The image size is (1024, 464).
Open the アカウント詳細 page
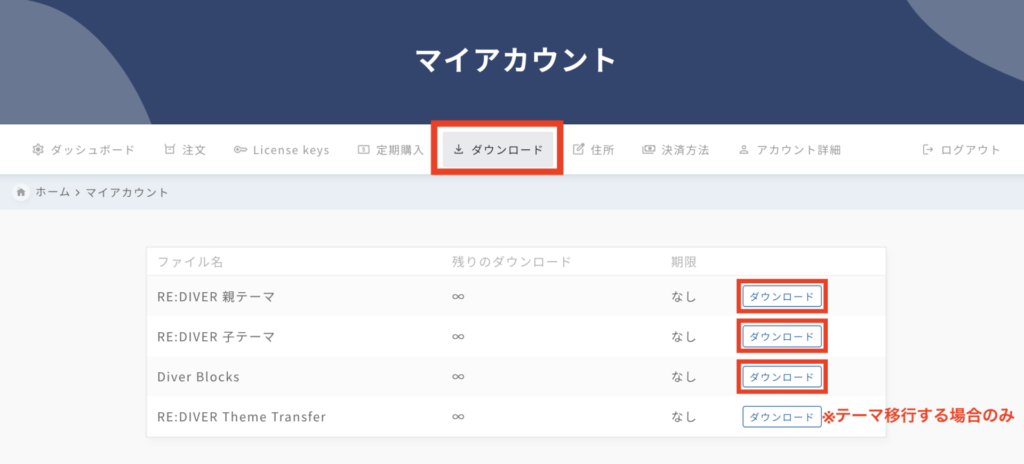[790, 150]
